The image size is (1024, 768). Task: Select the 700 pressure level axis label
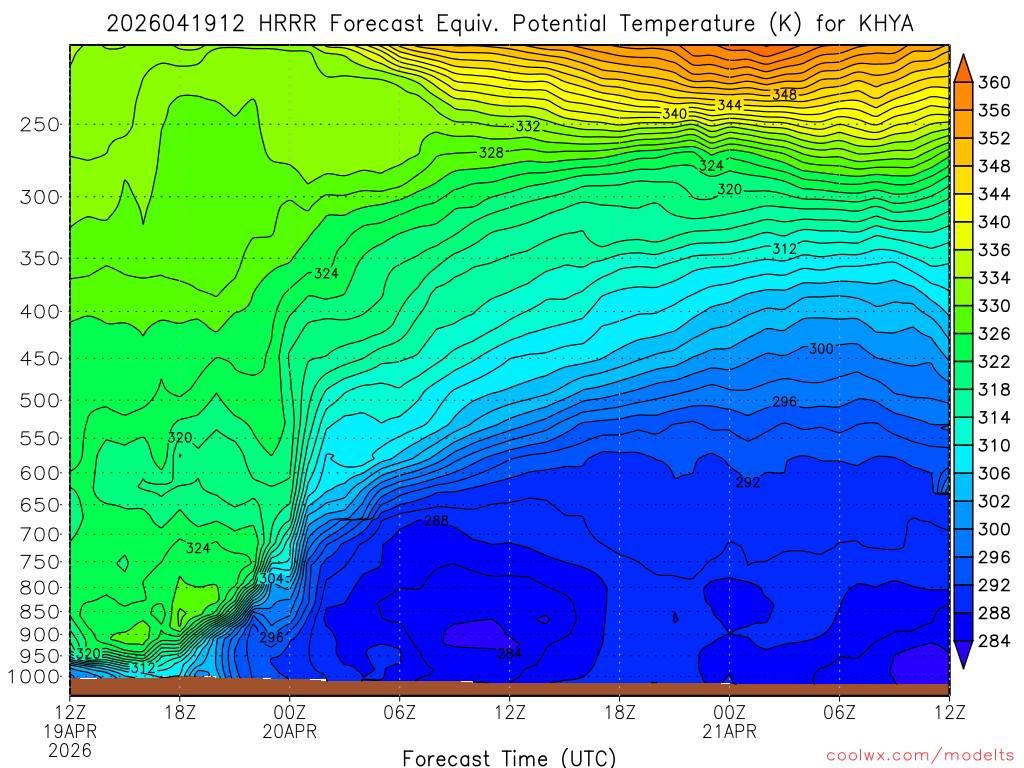point(40,534)
